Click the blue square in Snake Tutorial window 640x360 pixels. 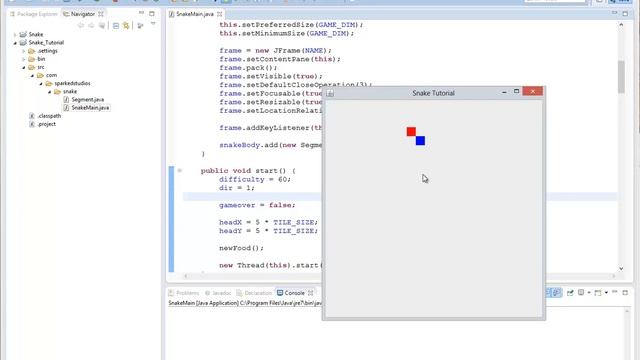tap(420, 141)
